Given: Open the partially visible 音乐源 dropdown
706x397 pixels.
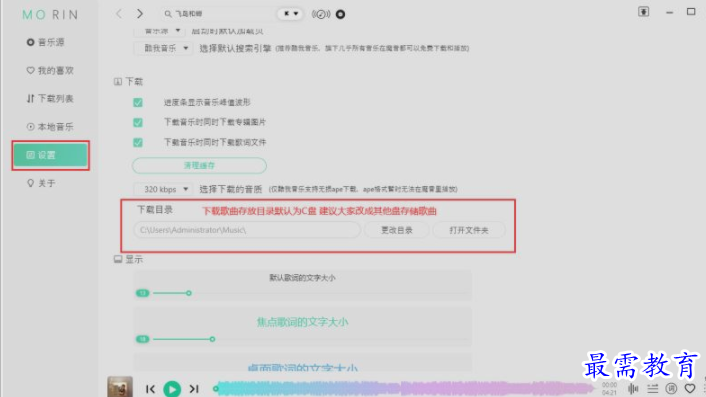Looking at the screenshot, I should (159, 31).
